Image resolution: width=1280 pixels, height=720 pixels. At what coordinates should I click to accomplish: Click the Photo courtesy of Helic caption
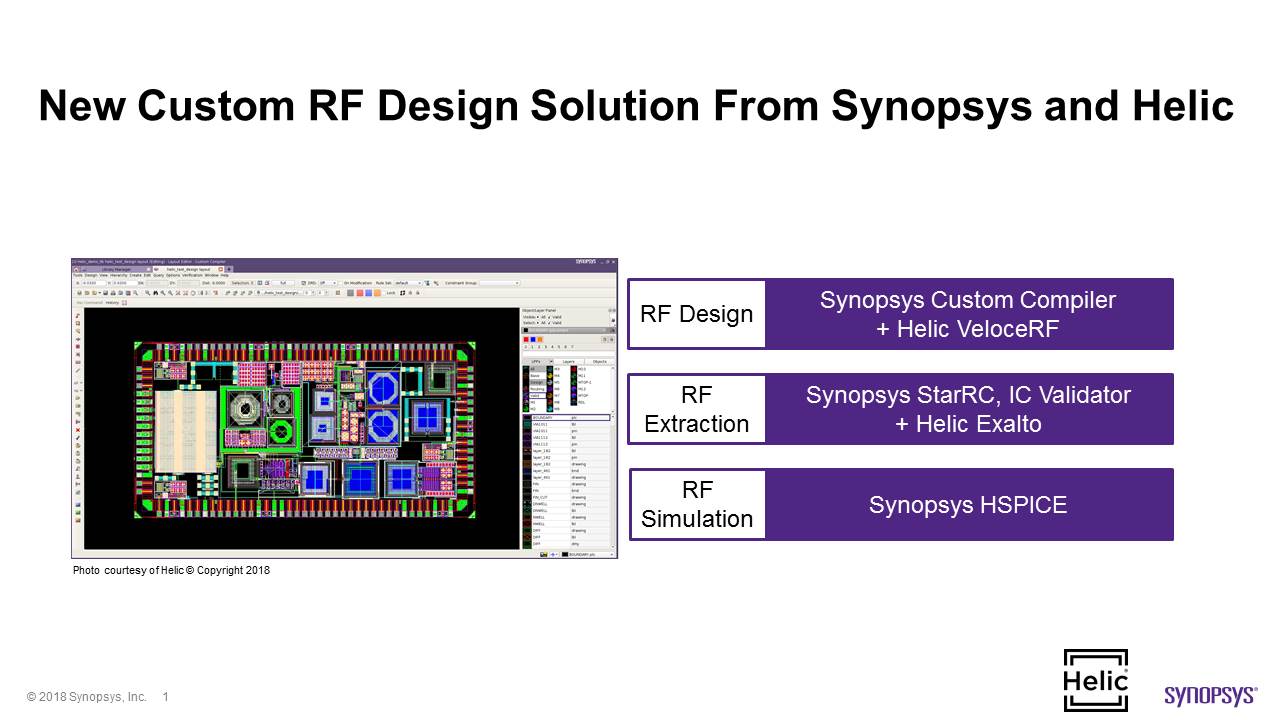click(x=171, y=571)
